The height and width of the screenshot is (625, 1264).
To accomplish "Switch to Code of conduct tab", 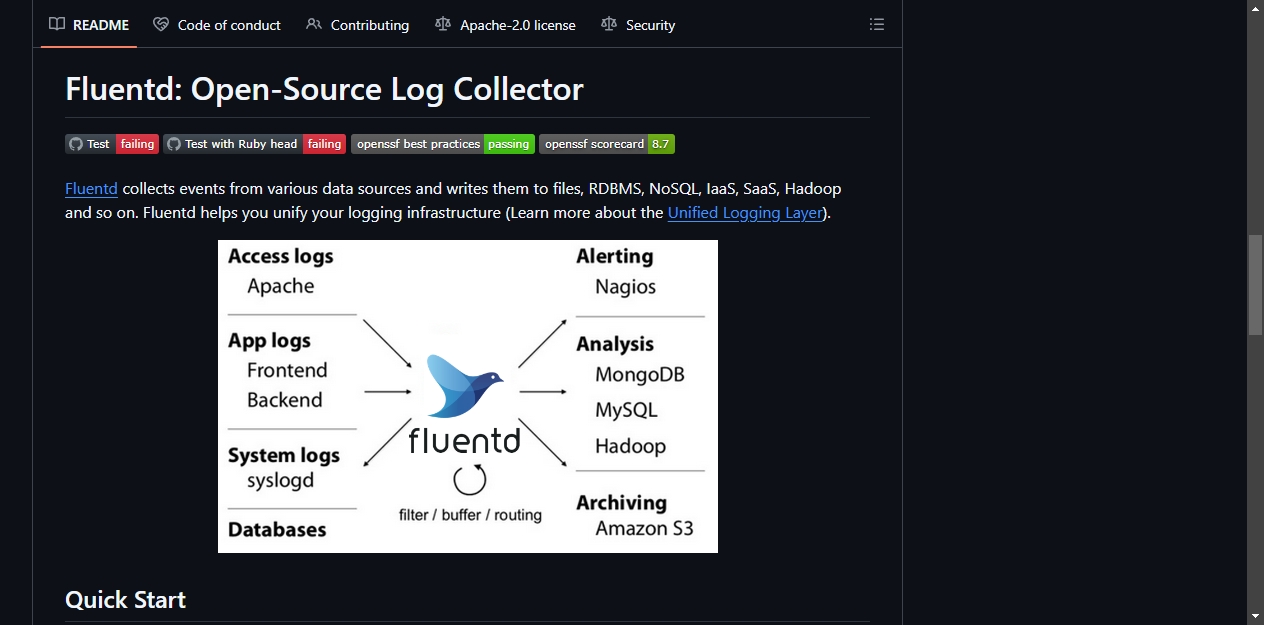I will (x=217, y=25).
